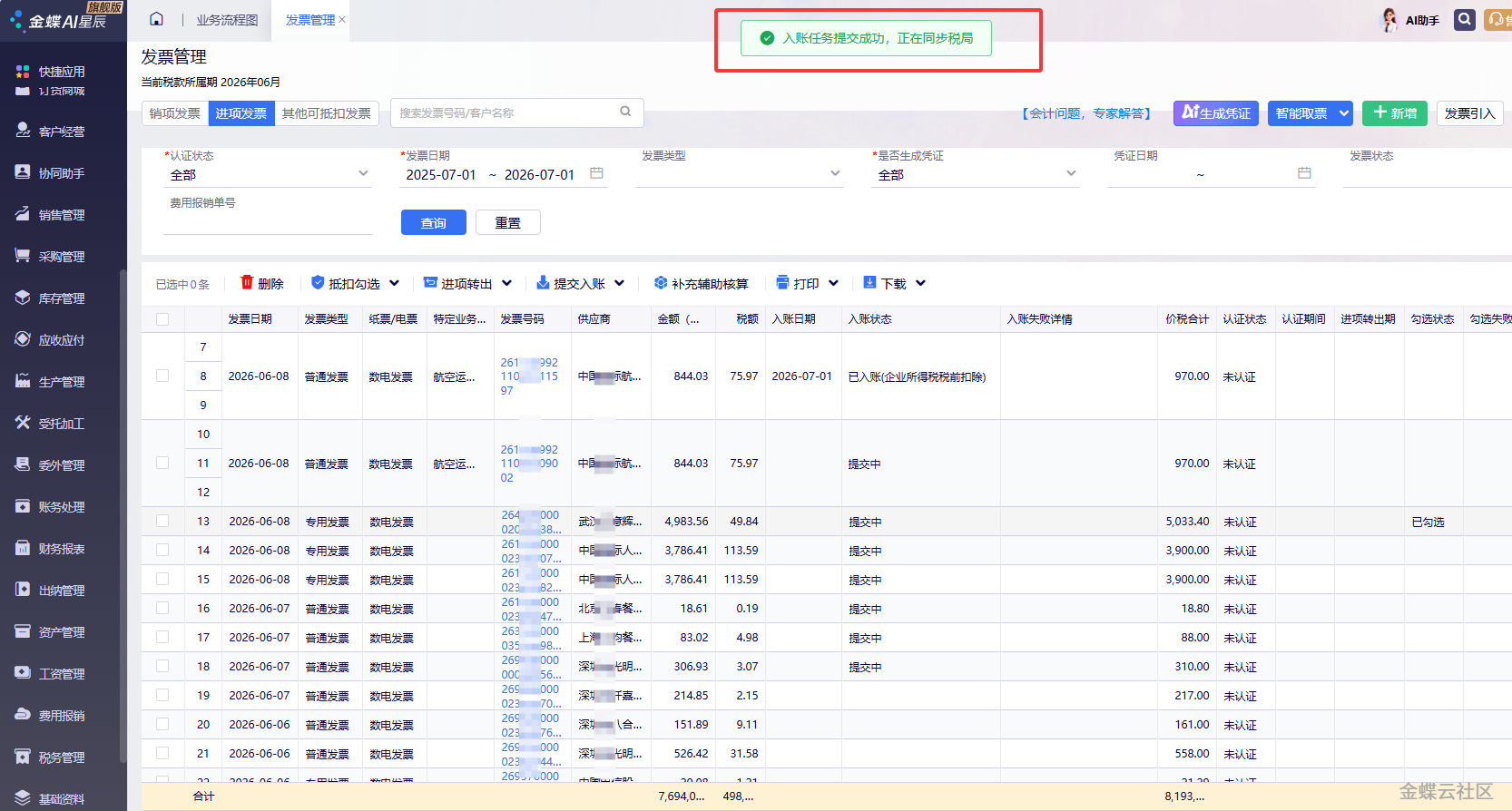Open the top-right global search icon

[x=1464, y=19]
